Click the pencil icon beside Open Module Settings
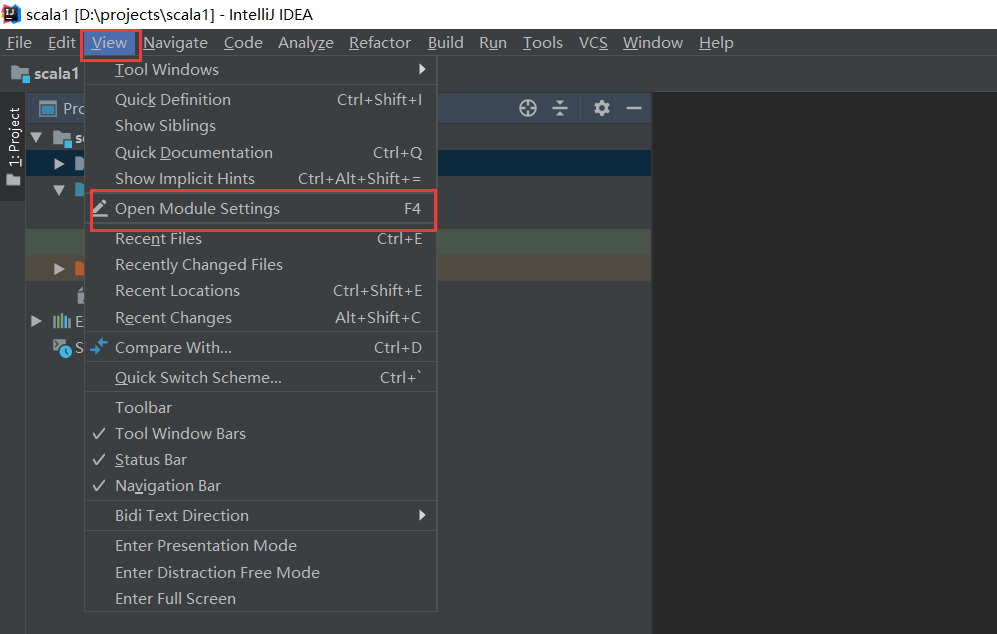997x634 pixels. [100, 207]
